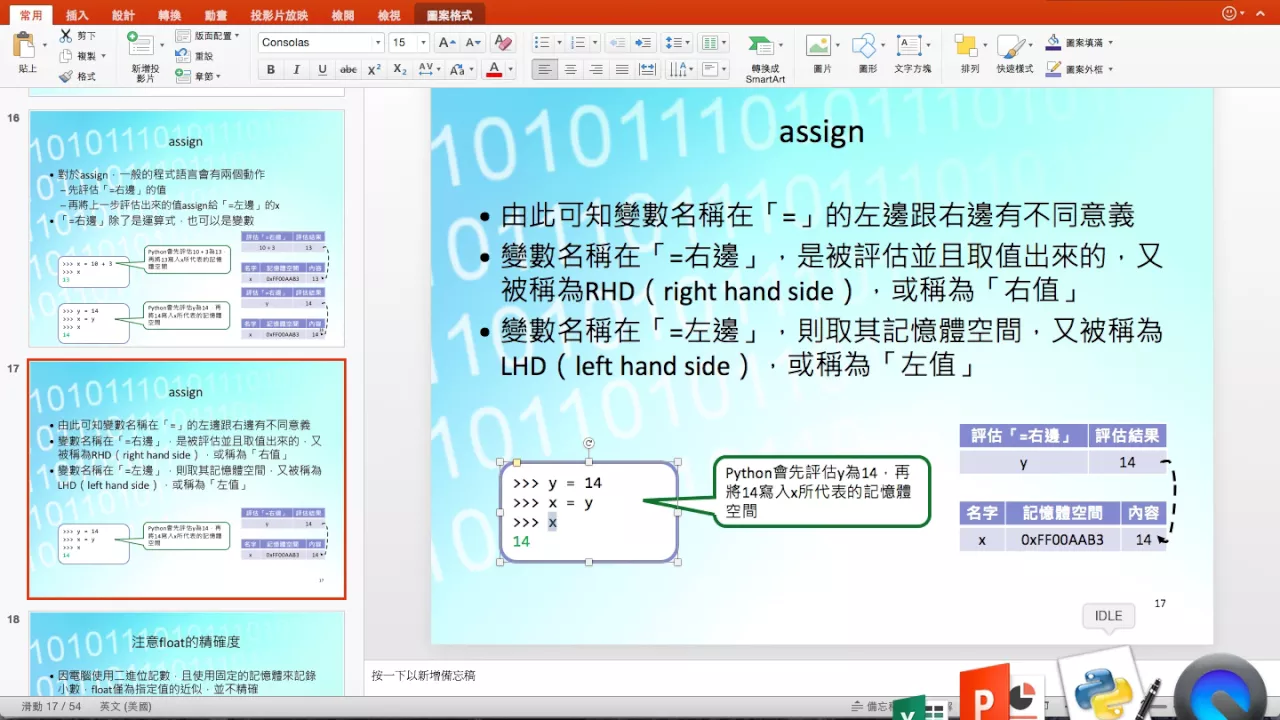
Task: Open the font size 15 dropdown
Action: 423,43
